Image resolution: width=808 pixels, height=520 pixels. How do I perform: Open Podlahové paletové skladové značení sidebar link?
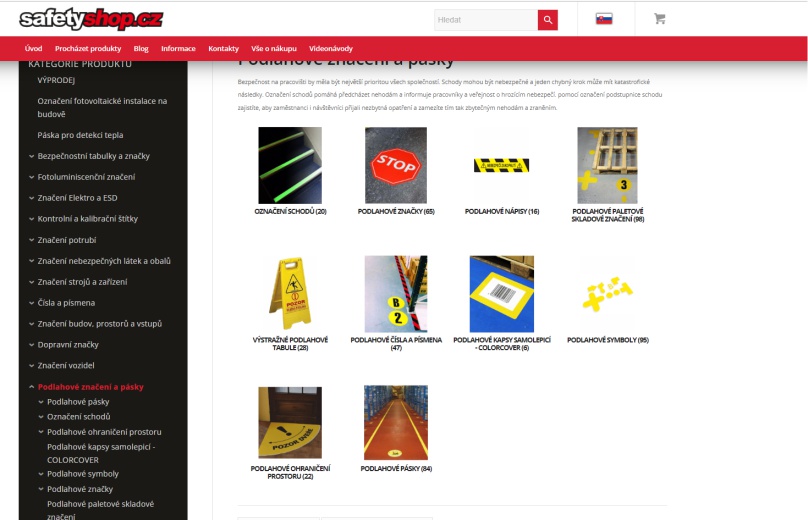tap(100, 510)
